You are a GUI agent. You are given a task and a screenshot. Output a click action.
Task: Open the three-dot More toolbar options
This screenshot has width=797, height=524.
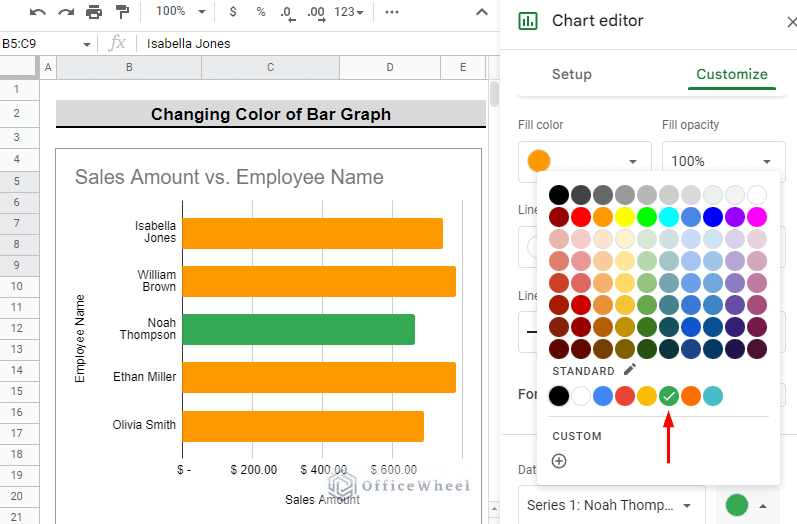click(392, 12)
